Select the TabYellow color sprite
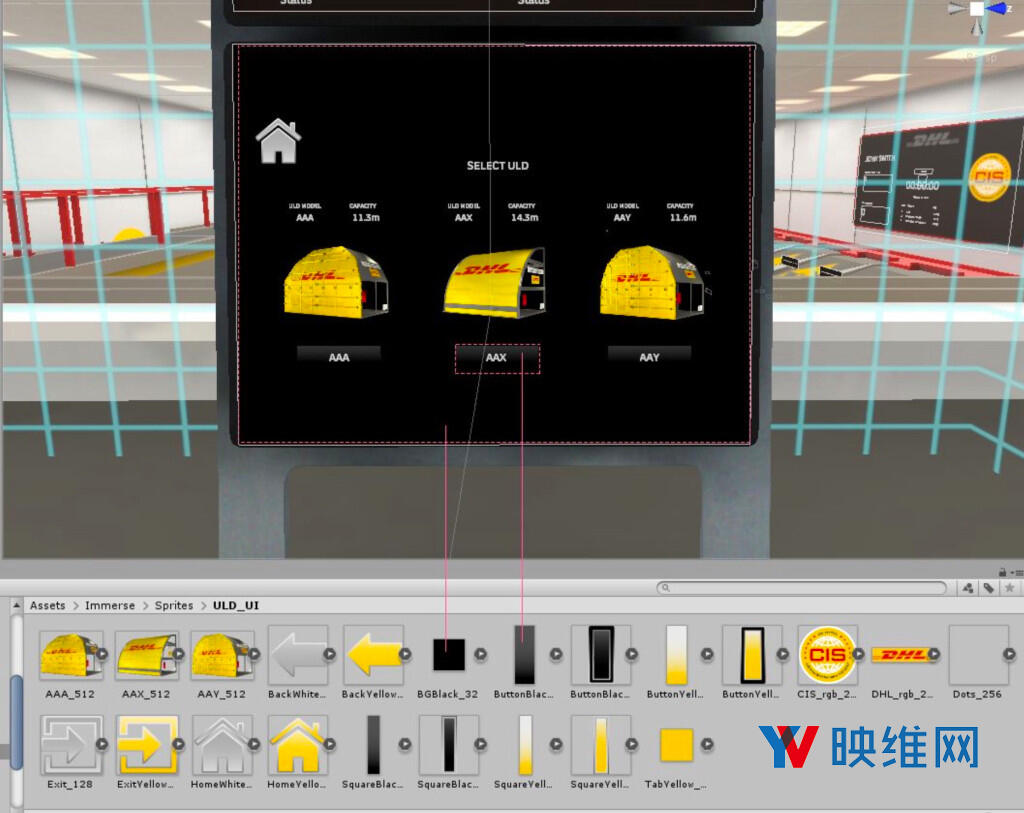Image resolution: width=1024 pixels, height=813 pixels. [x=676, y=745]
